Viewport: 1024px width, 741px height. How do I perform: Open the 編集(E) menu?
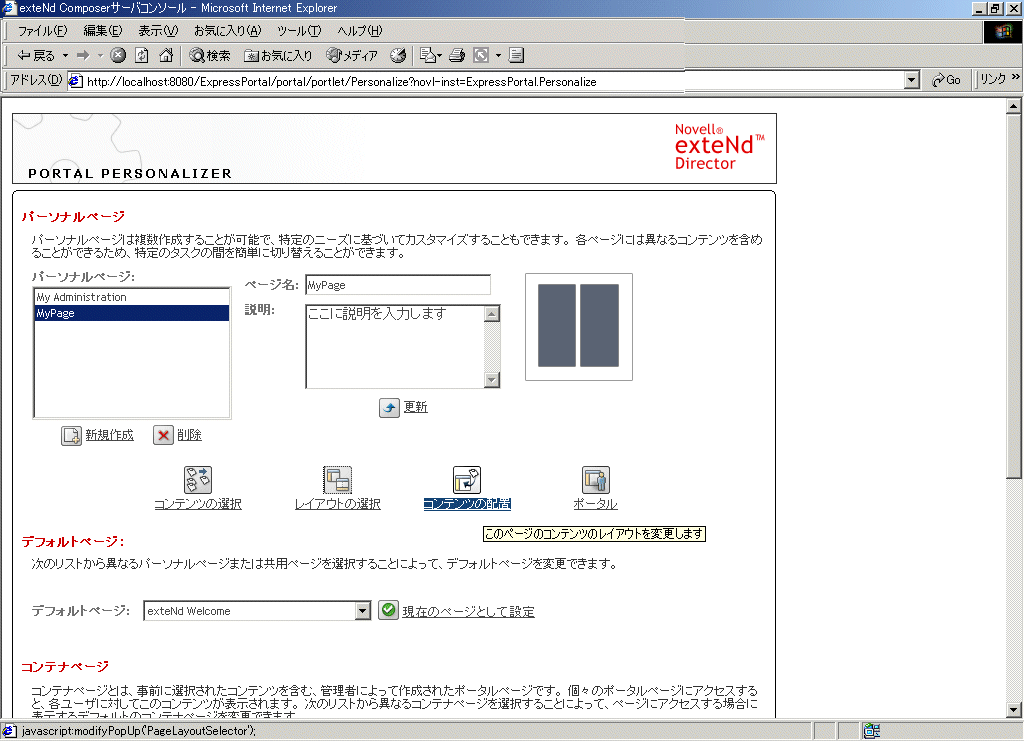click(x=103, y=31)
